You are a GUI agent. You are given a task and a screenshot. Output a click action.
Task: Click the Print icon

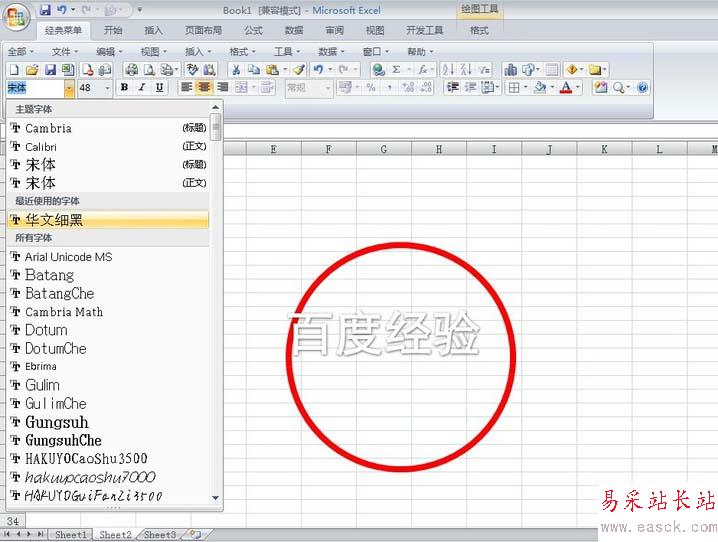(131, 70)
